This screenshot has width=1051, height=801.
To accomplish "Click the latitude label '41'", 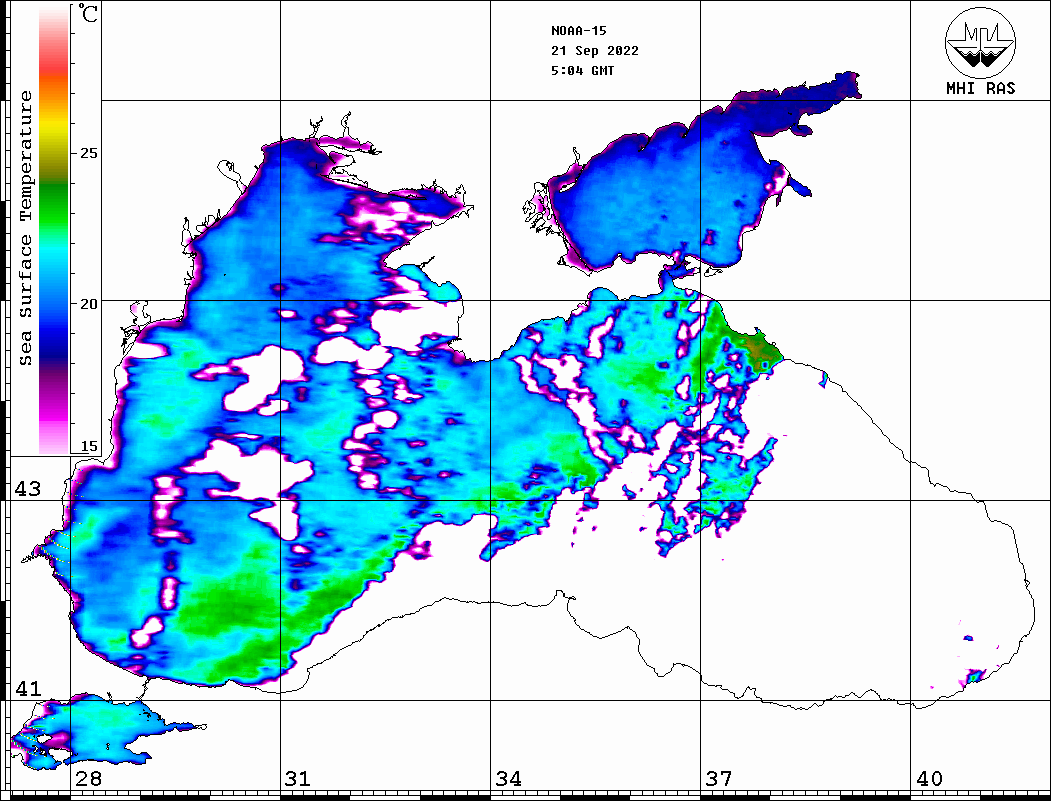I will point(28,689).
